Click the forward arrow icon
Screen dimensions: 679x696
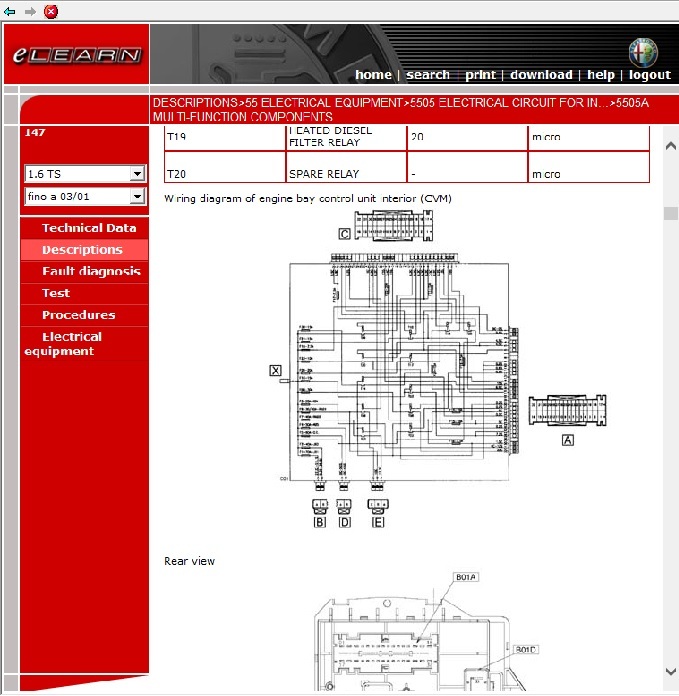(30, 12)
